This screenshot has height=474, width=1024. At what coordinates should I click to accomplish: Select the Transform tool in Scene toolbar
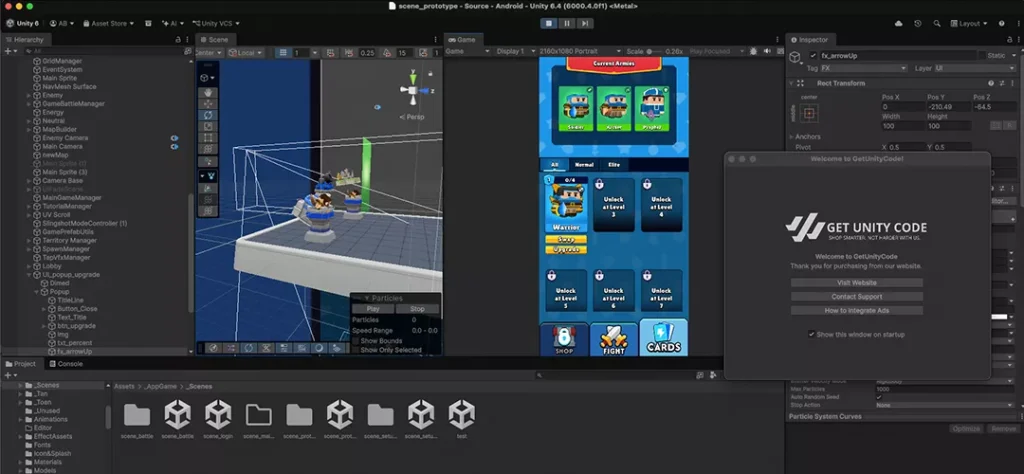click(x=208, y=149)
